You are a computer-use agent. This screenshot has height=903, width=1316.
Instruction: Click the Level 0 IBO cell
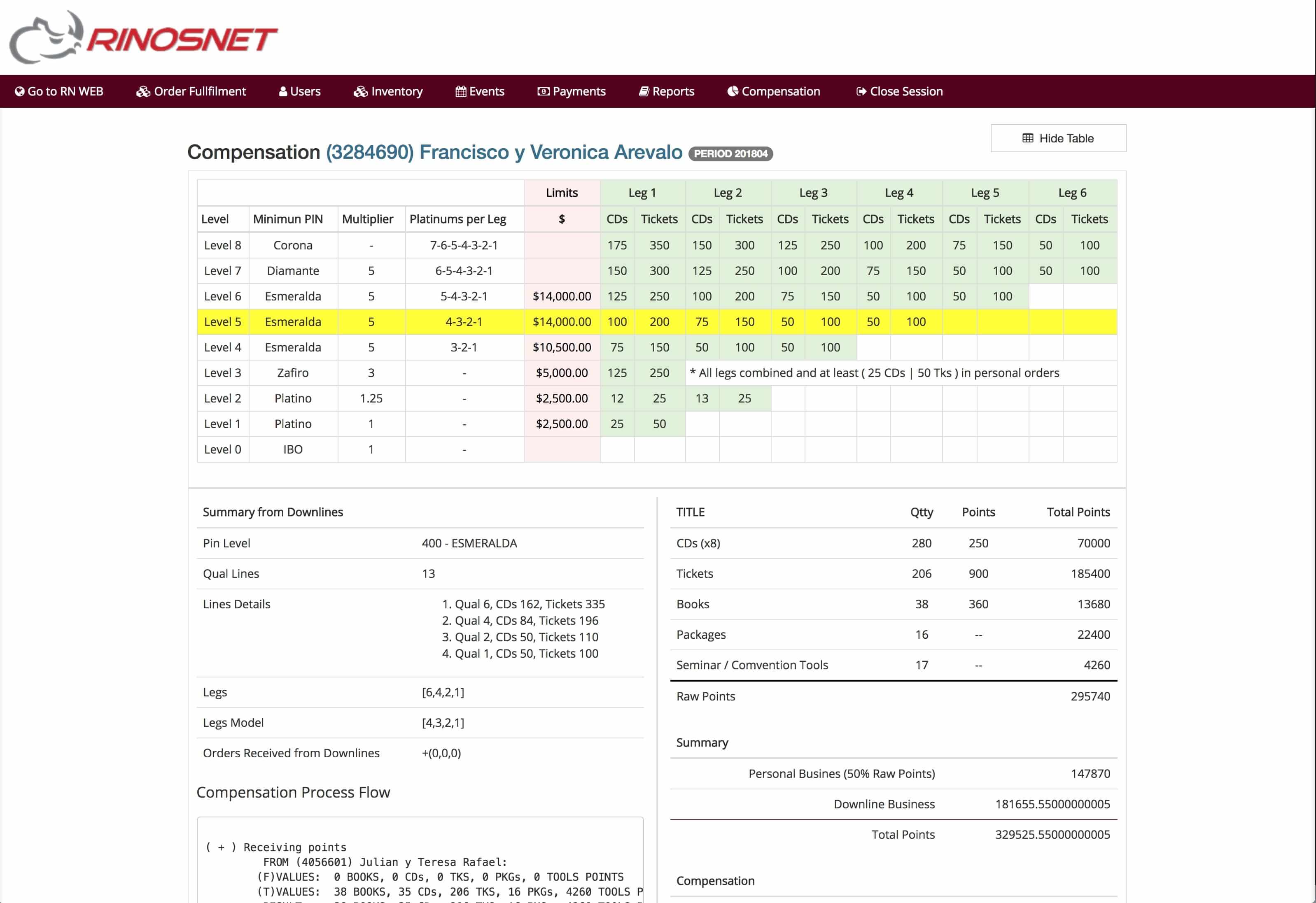click(293, 449)
